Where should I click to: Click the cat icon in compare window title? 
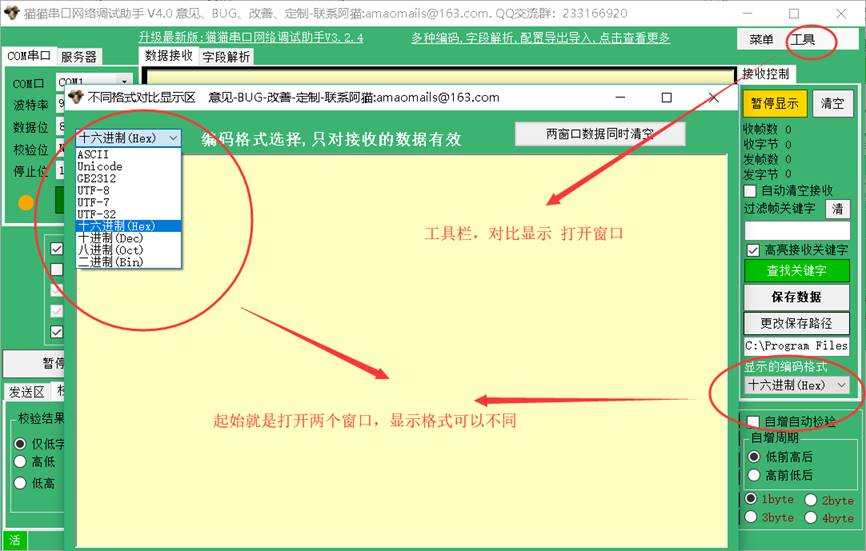tap(75, 98)
